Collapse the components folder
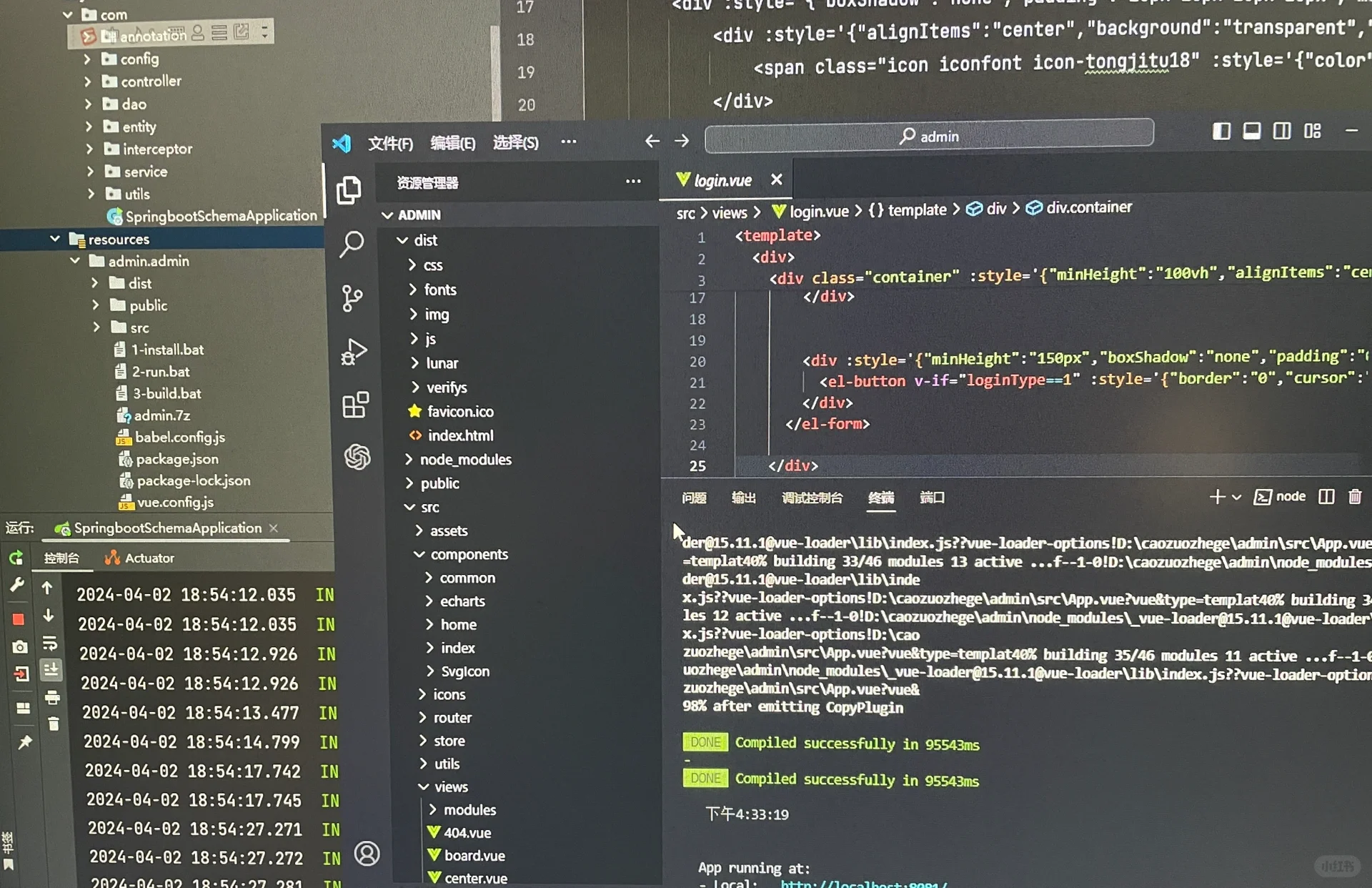The height and width of the screenshot is (888, 1372). 469,555
